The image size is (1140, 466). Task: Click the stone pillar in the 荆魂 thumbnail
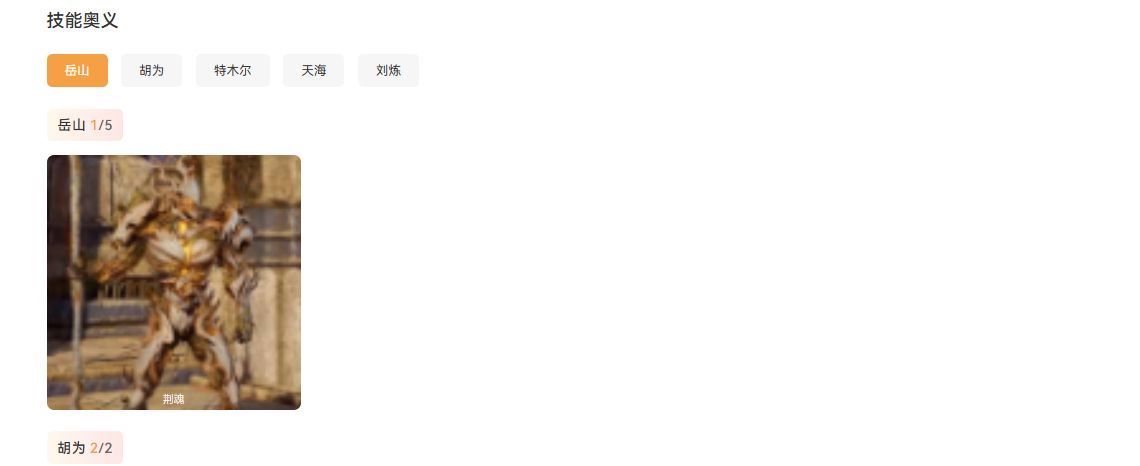[75, 282]
